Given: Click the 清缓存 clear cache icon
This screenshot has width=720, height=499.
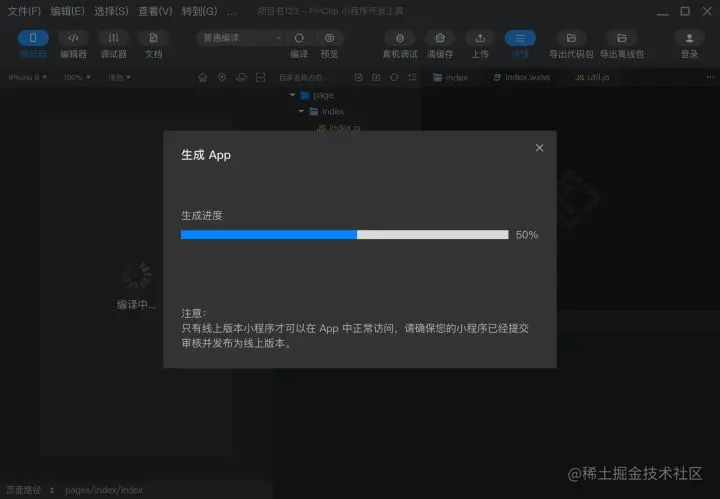Looking at the screenshot, I should [x=440, y=38].
